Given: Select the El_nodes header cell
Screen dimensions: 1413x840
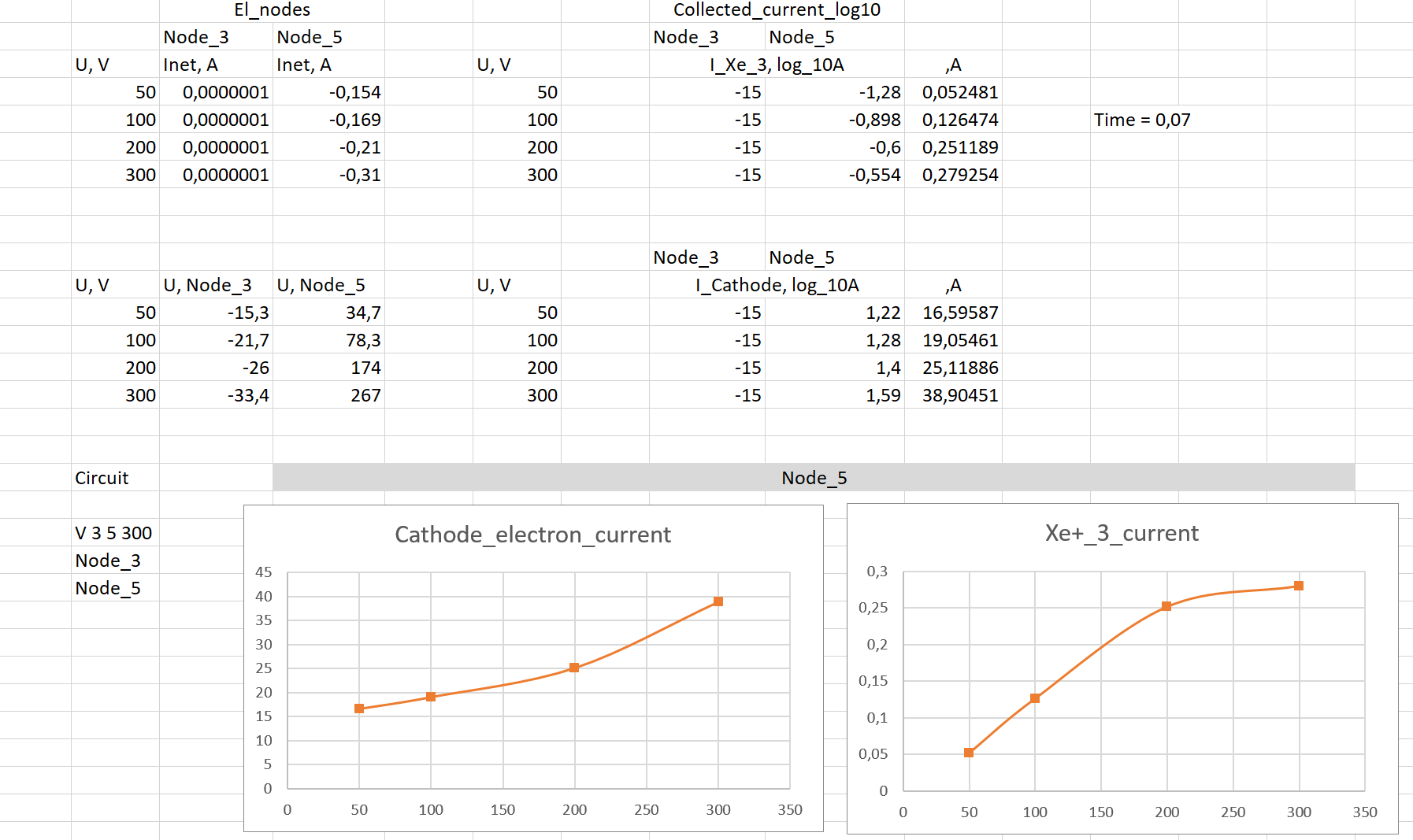Looking at the screenshot, I should point(272,10).
